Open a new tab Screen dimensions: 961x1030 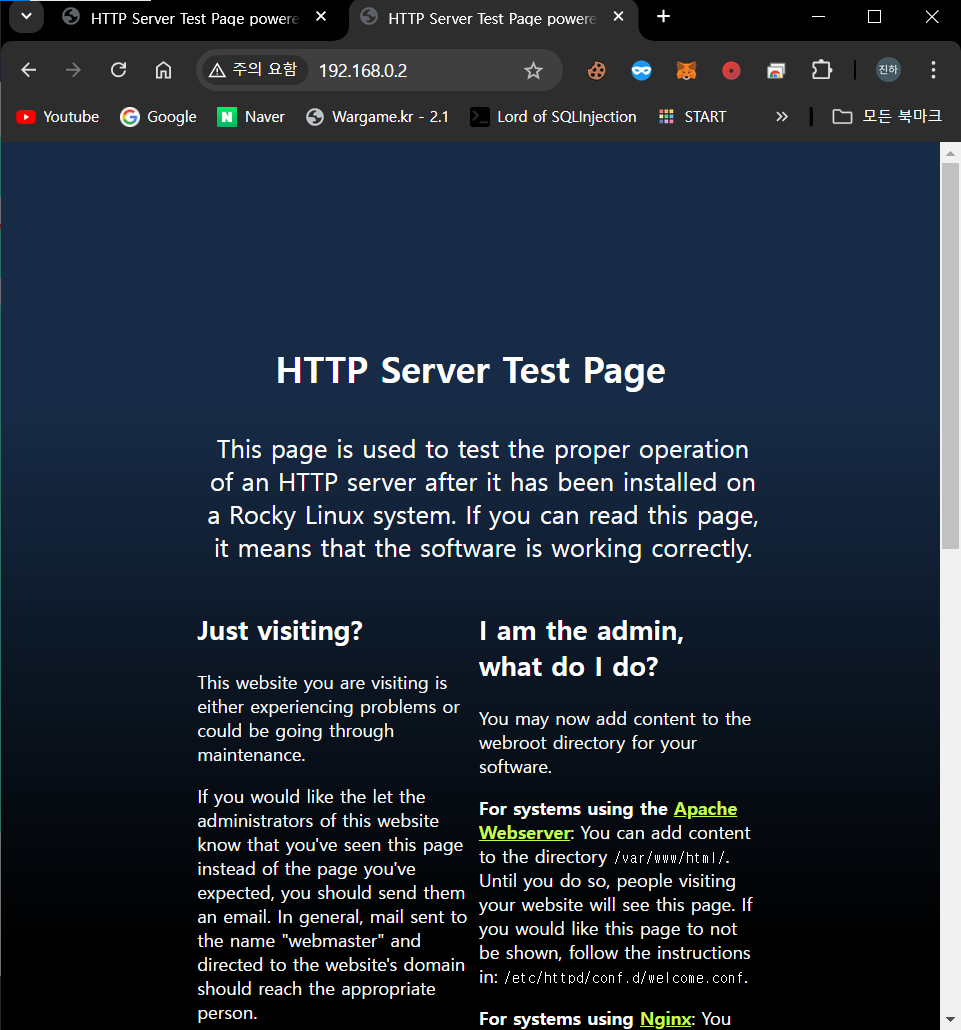coord(663,16)
